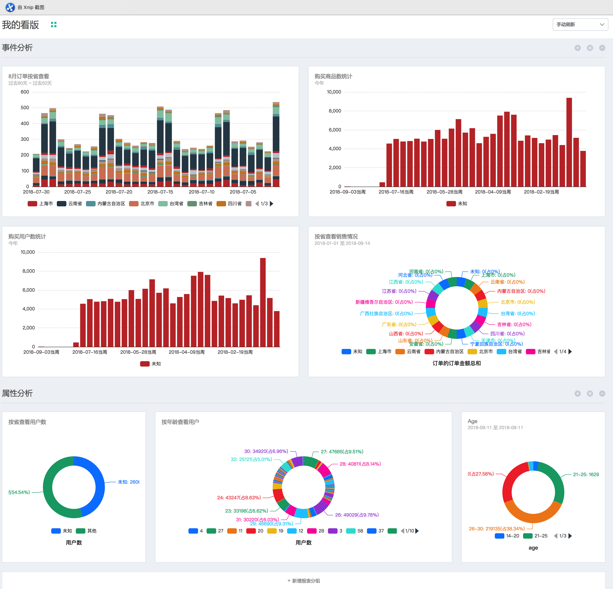This screenshot has height=589, width=613.
Task: Click 新增报告分组 to add a report group
Action: pos(305,580)
